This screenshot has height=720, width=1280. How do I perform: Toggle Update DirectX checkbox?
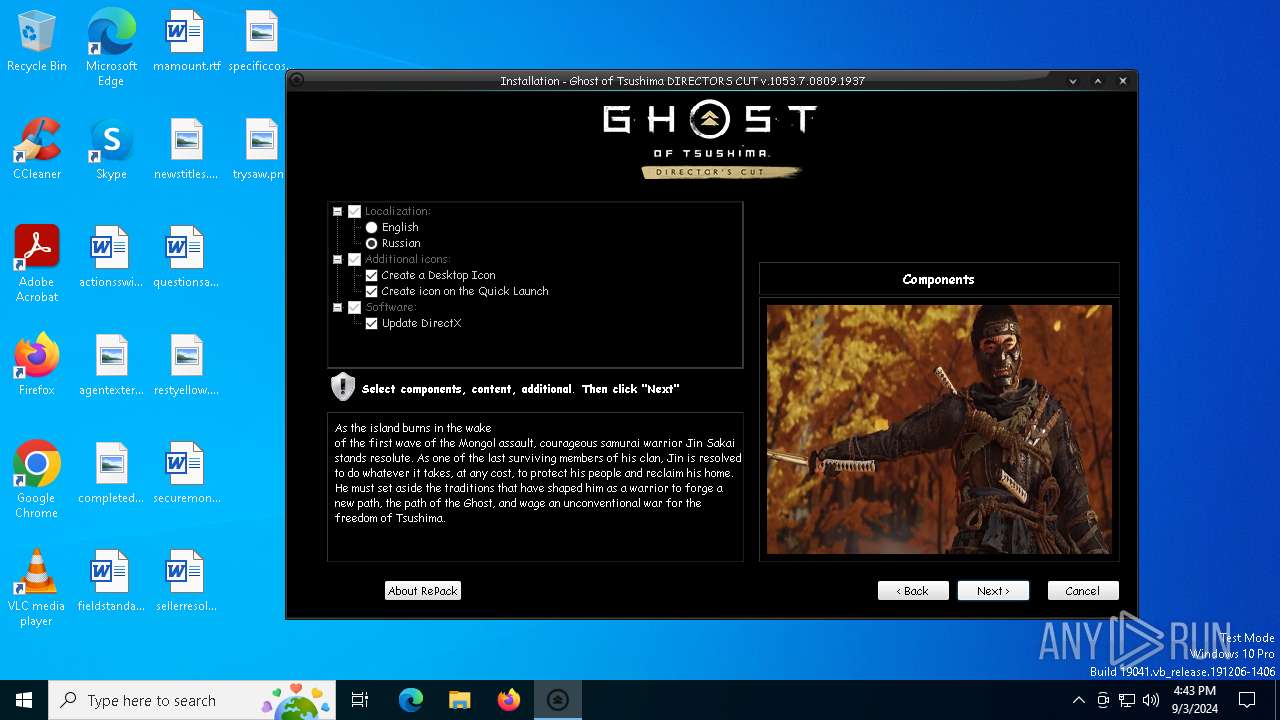(x=371, y=323)
